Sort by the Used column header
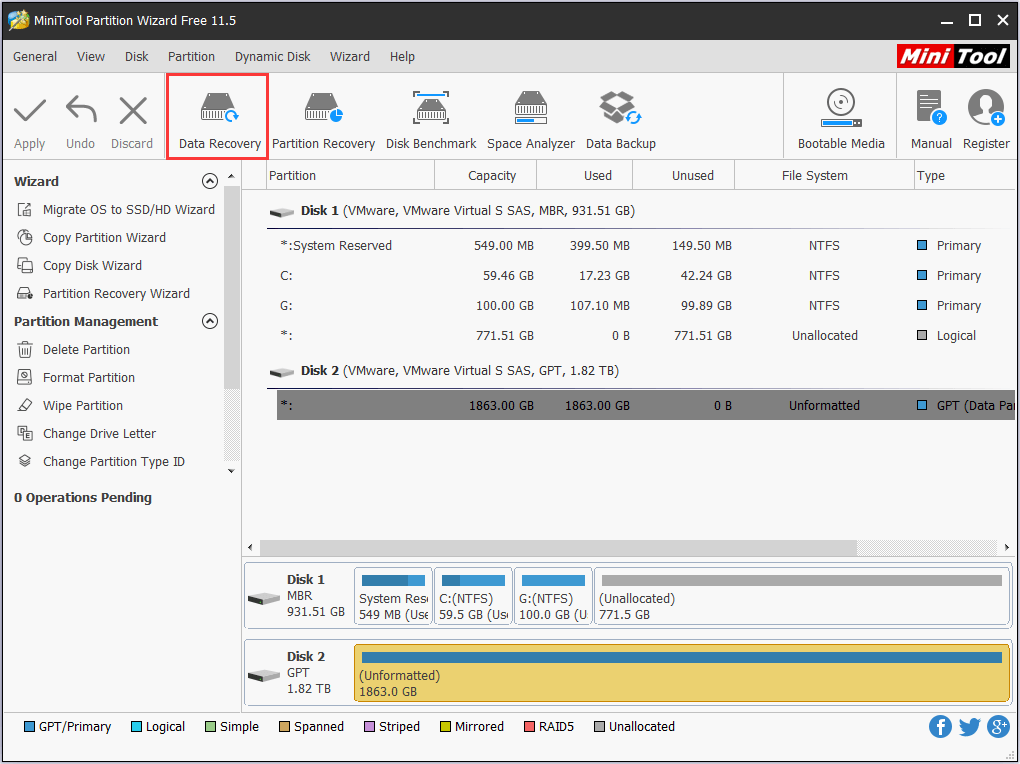This screenshot has height=764, width=1020. click(x=585, y=176)
